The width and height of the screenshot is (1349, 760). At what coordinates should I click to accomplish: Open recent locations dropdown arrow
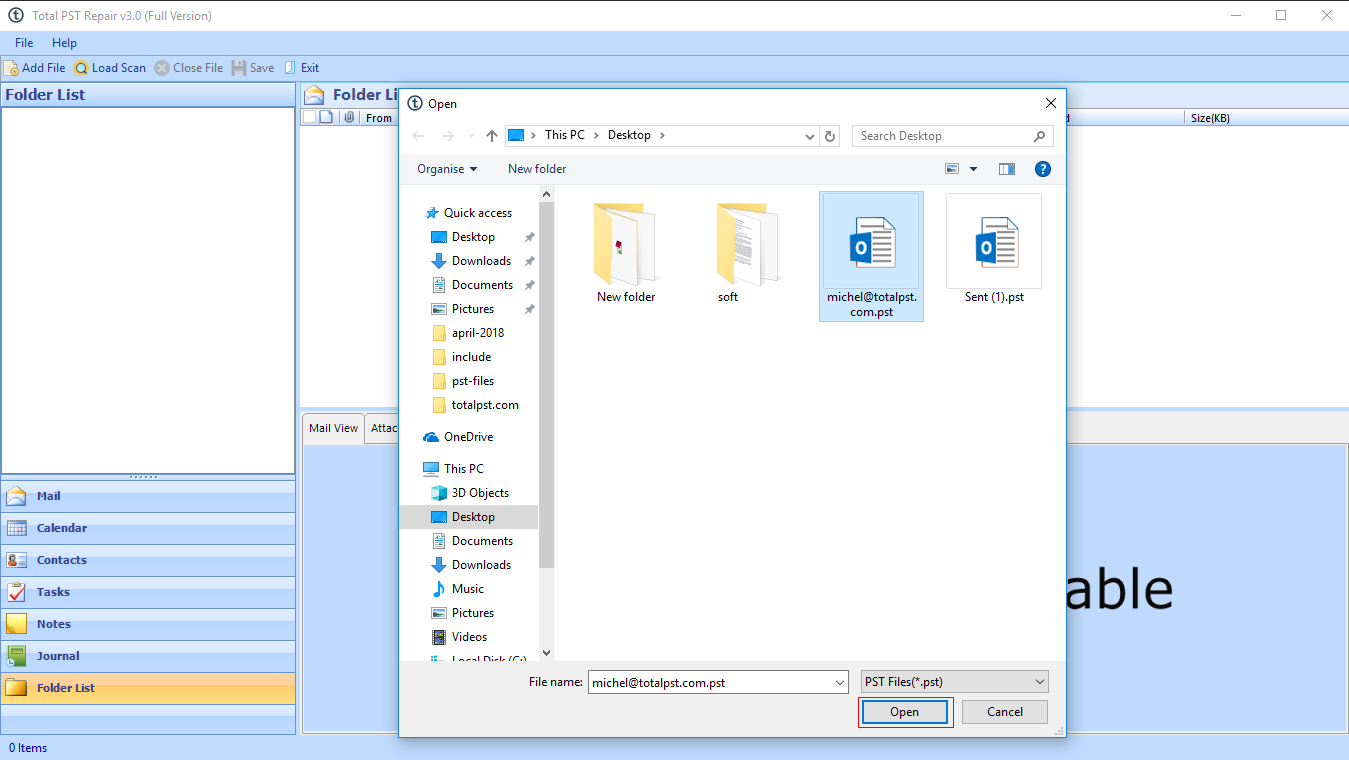point(470,136)
